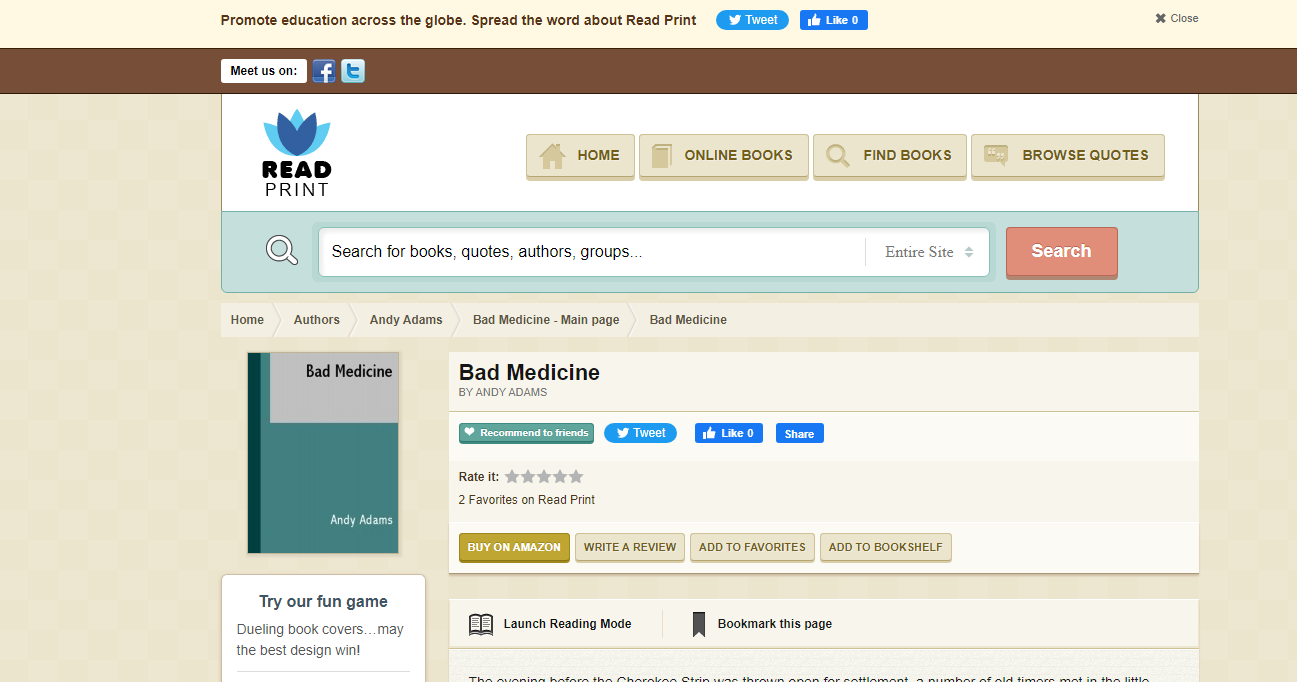
Task: Open Authors in the breadcrumb
Action: 316,320
